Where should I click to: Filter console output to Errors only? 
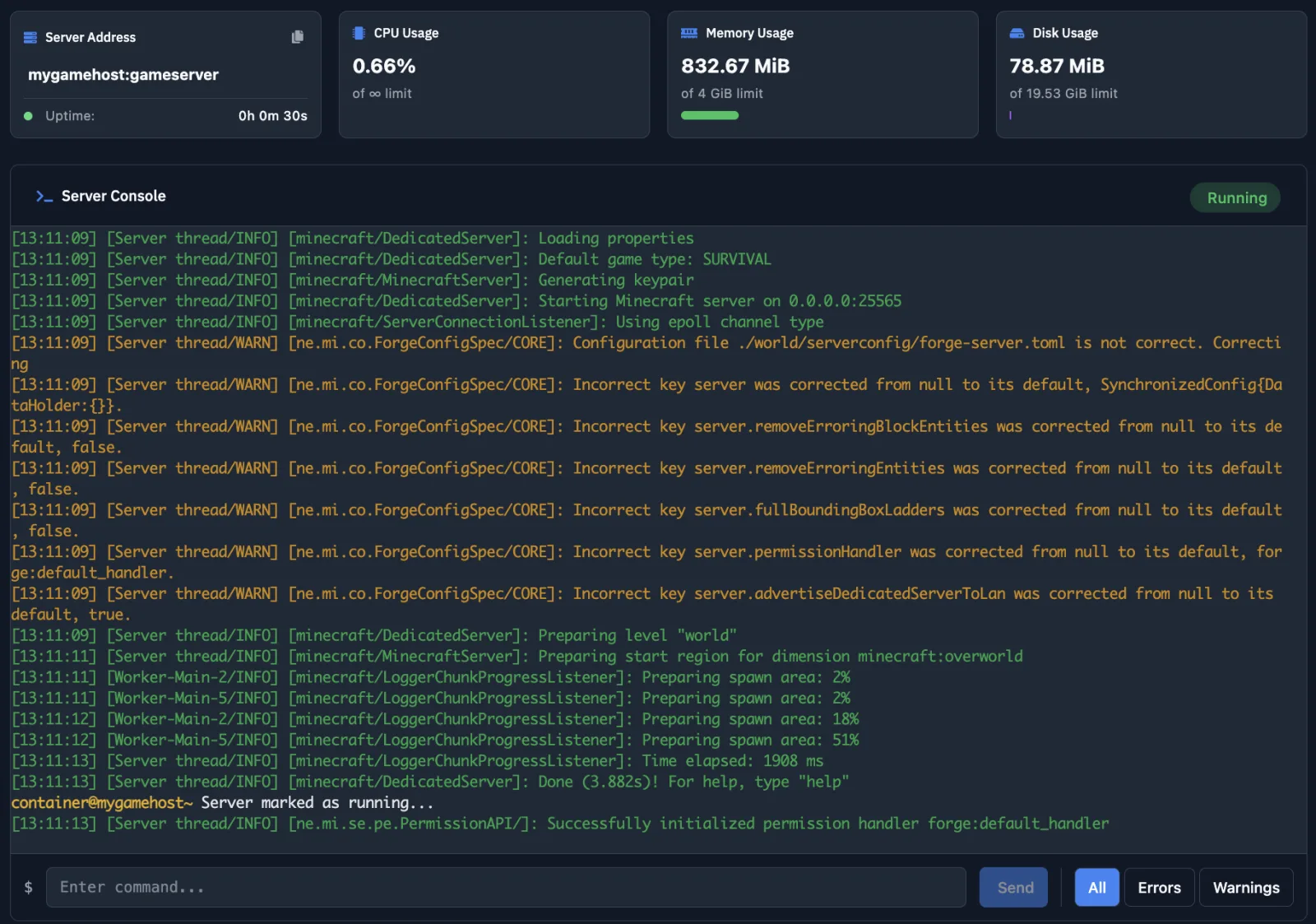(x=1159, y=887)
